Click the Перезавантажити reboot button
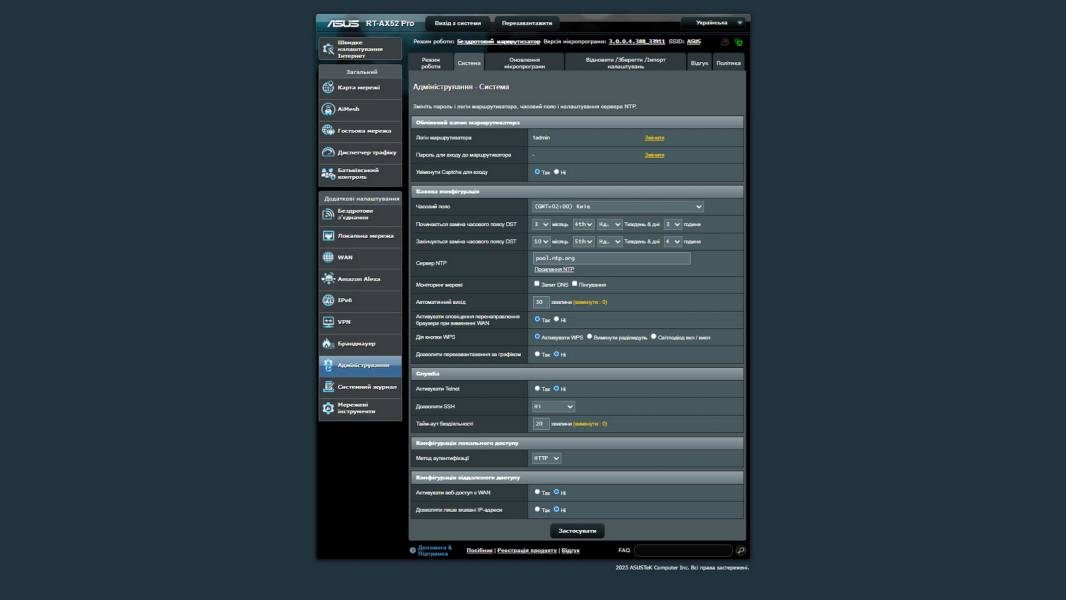The image size is (1066, 600). [526, 23]
